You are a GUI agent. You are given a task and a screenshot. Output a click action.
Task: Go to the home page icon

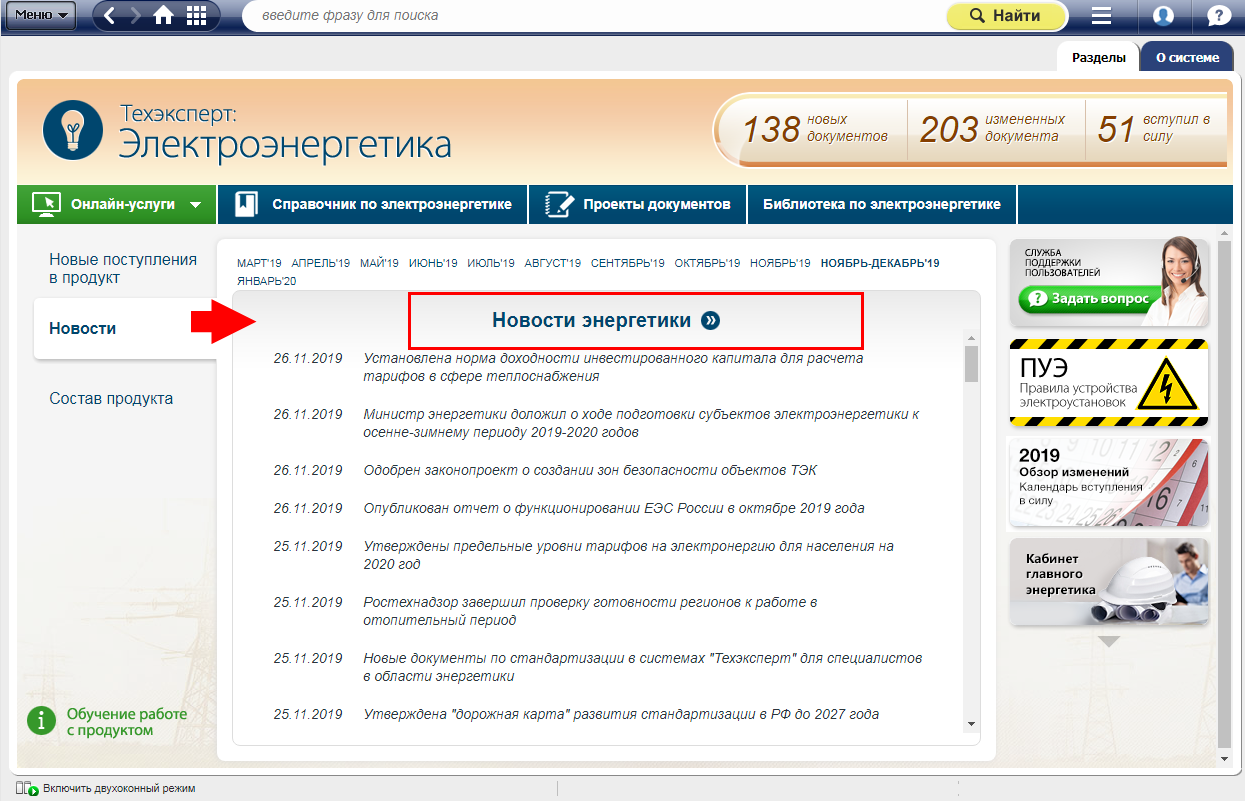164,16
